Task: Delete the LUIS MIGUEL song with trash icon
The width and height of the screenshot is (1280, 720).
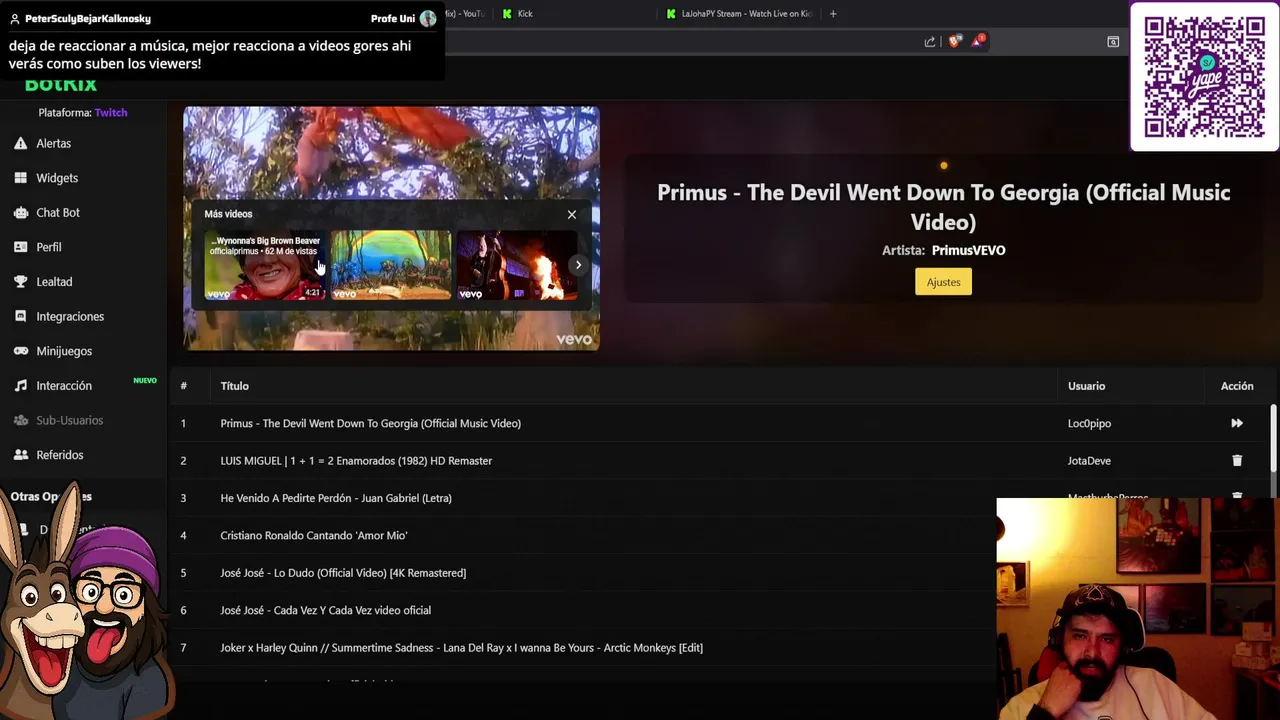Action: (x=1237, y=461)
